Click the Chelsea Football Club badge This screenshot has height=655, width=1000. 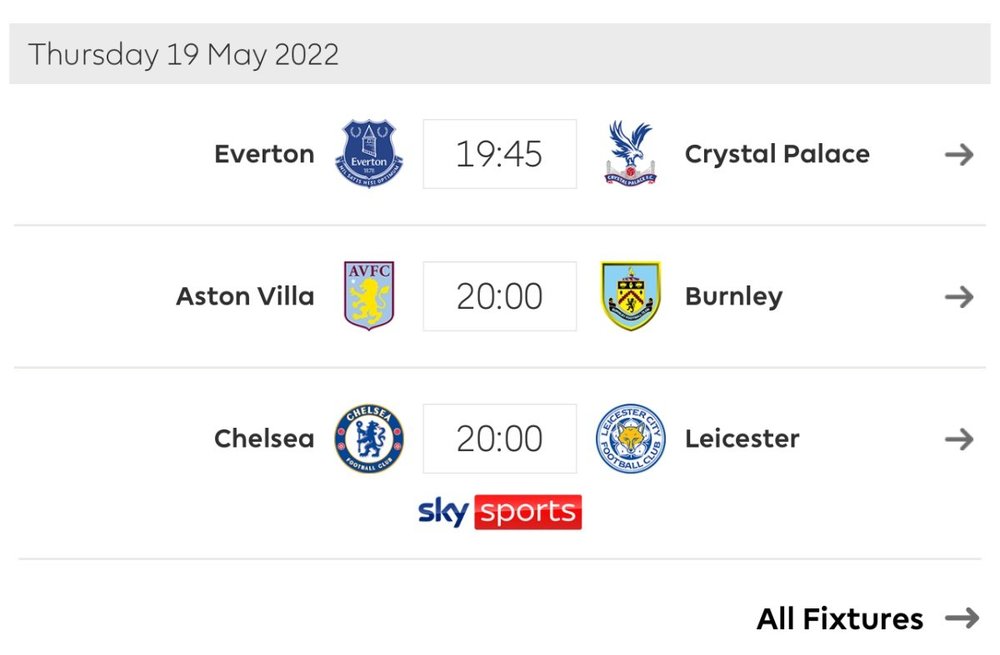coord(369,438)
